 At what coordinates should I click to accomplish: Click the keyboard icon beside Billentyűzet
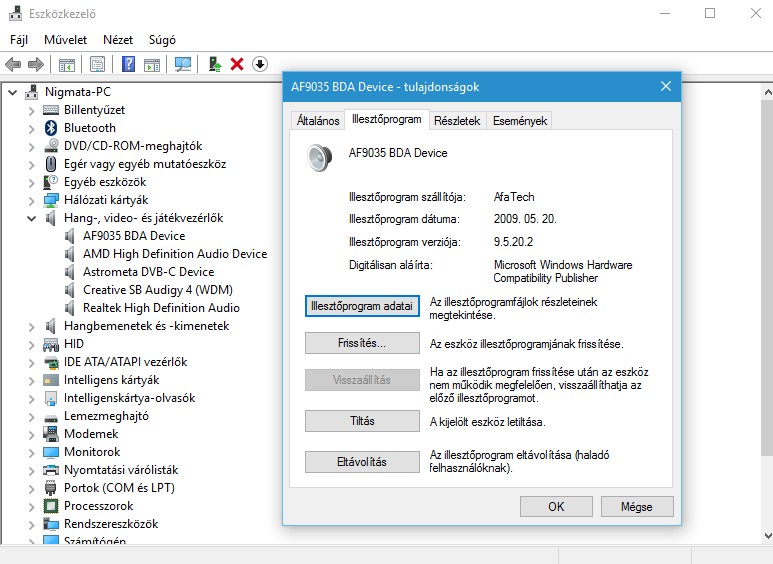(51, 110)
